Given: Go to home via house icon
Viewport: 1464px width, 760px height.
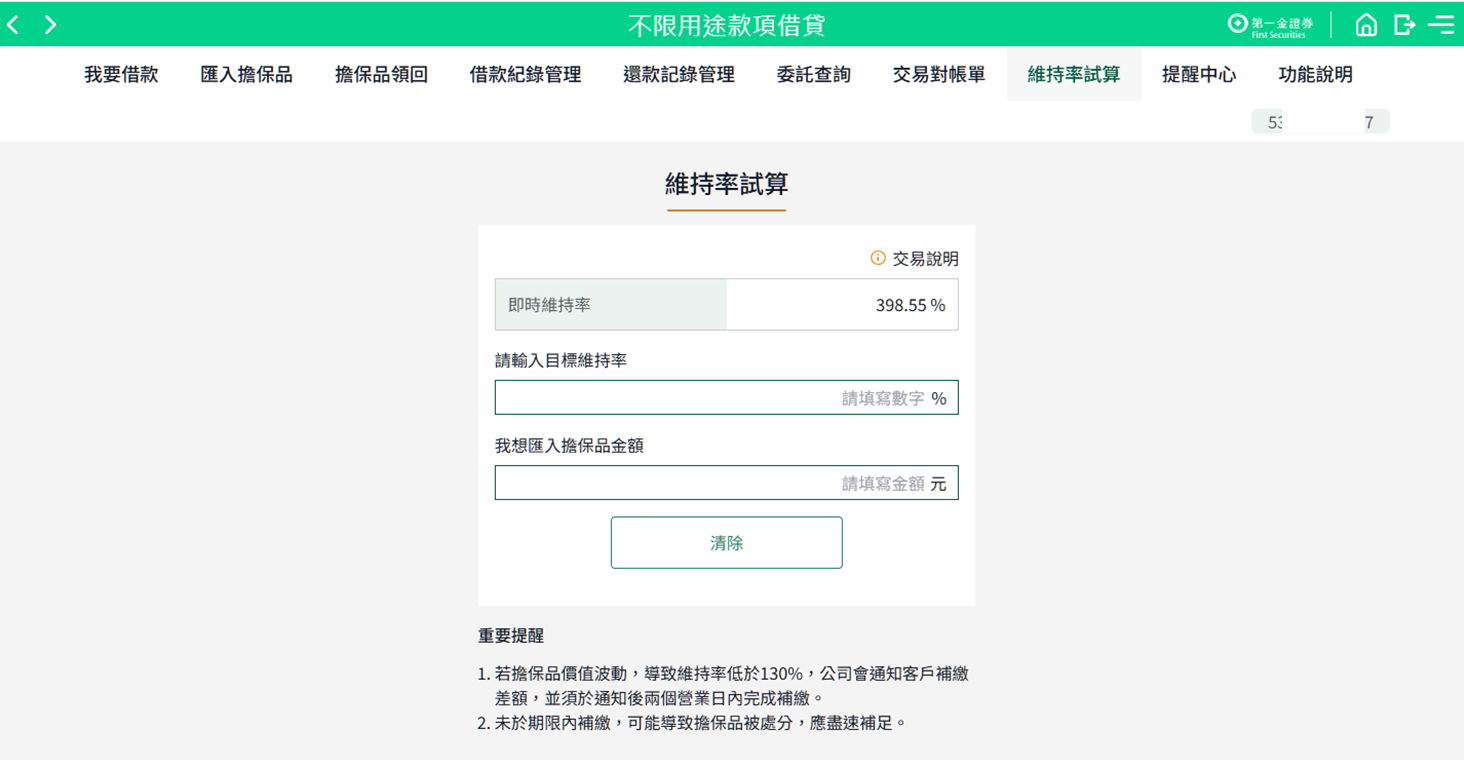Looking at the screenshot, I should [x=1366, y=25].
